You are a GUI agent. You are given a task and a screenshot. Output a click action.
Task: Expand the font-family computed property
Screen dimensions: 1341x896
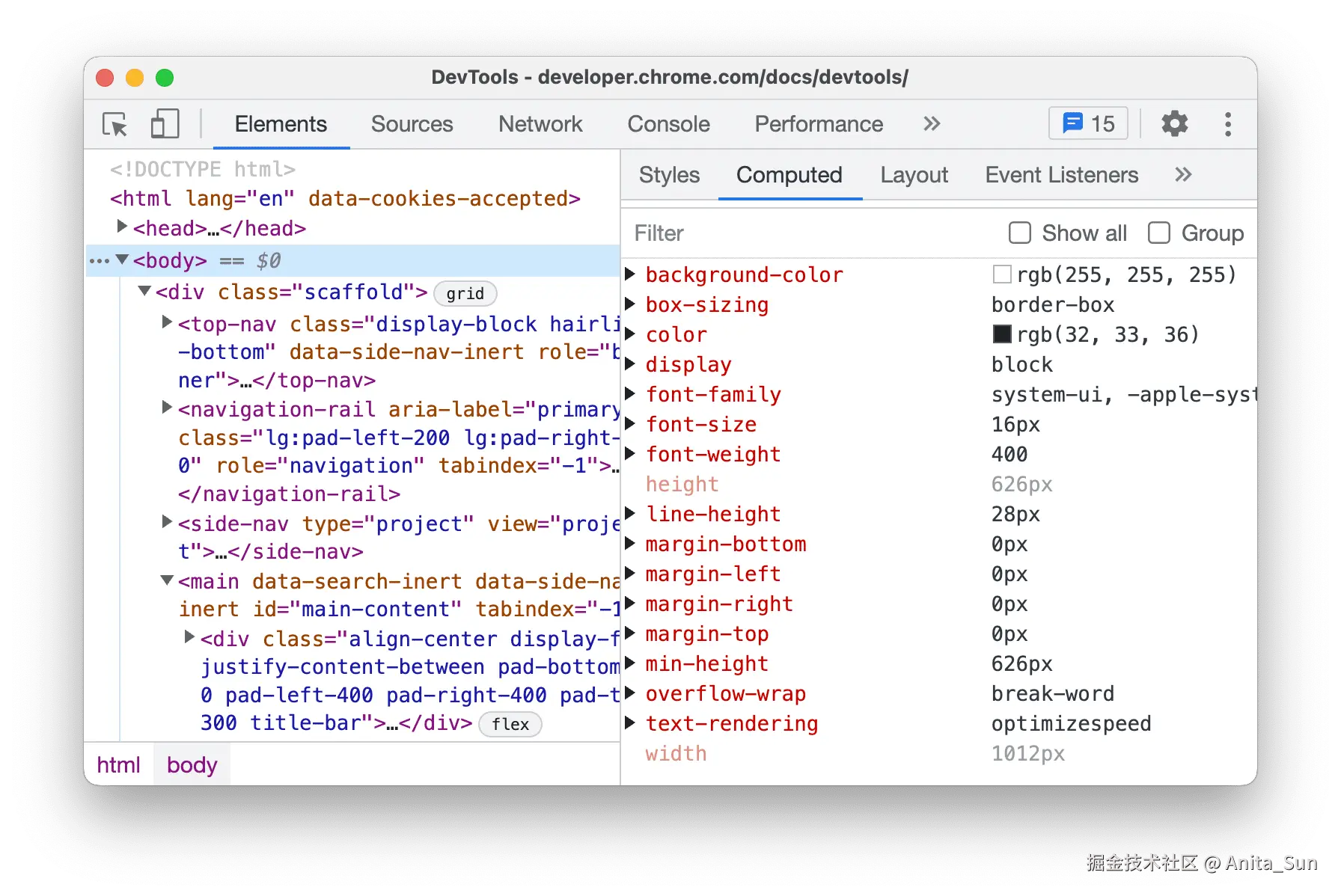click(630, 394)
